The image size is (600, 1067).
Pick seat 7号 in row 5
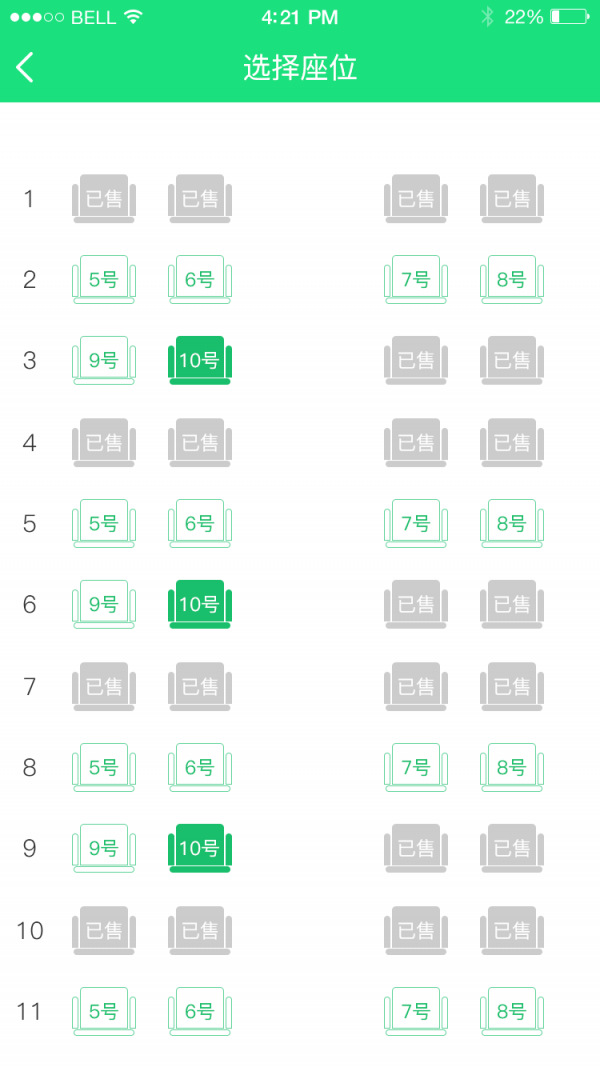[416, 523]
